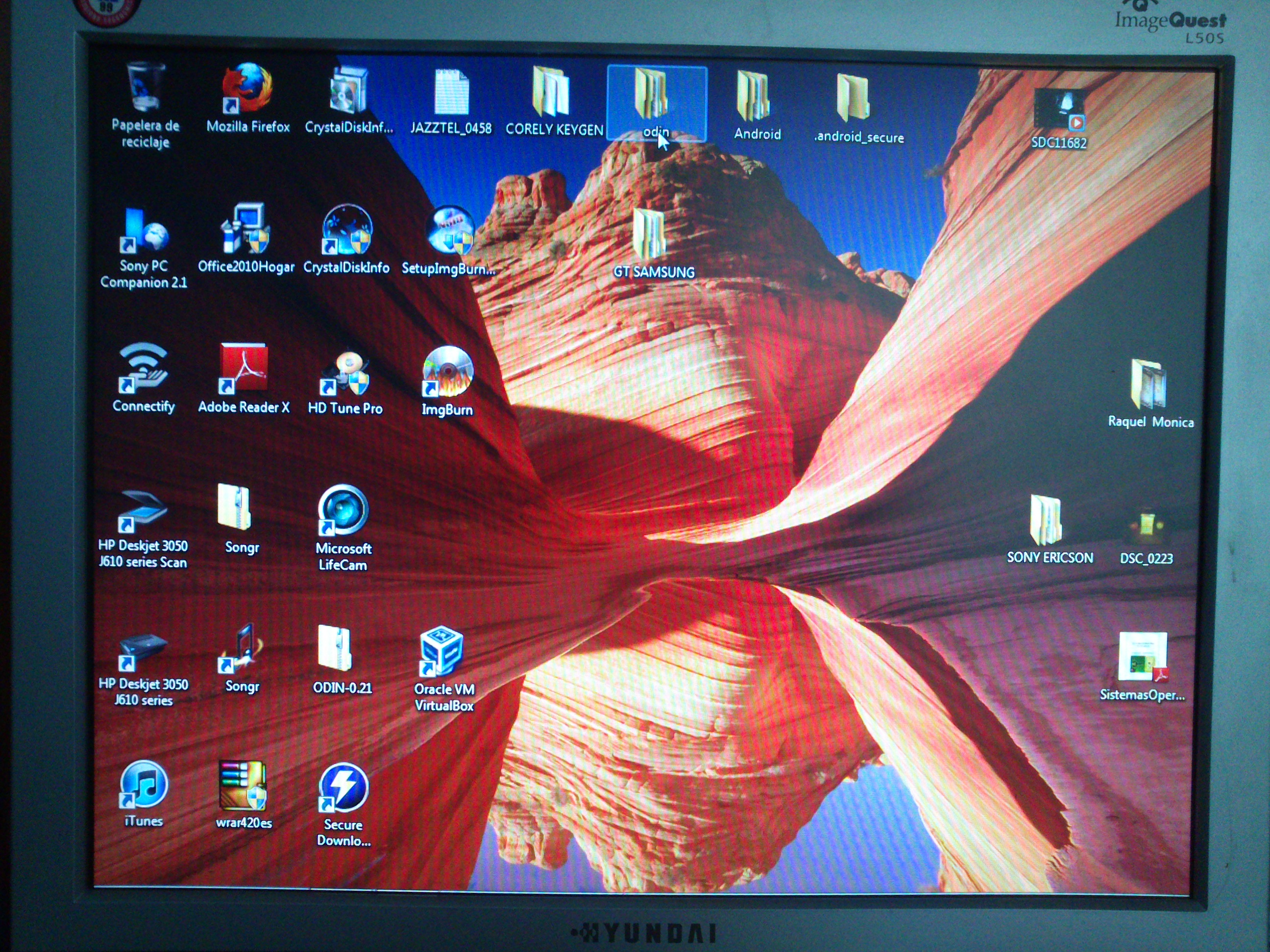
Task: Select the ImgBurn shortcut icon
Action: click(x=447, y=372)
